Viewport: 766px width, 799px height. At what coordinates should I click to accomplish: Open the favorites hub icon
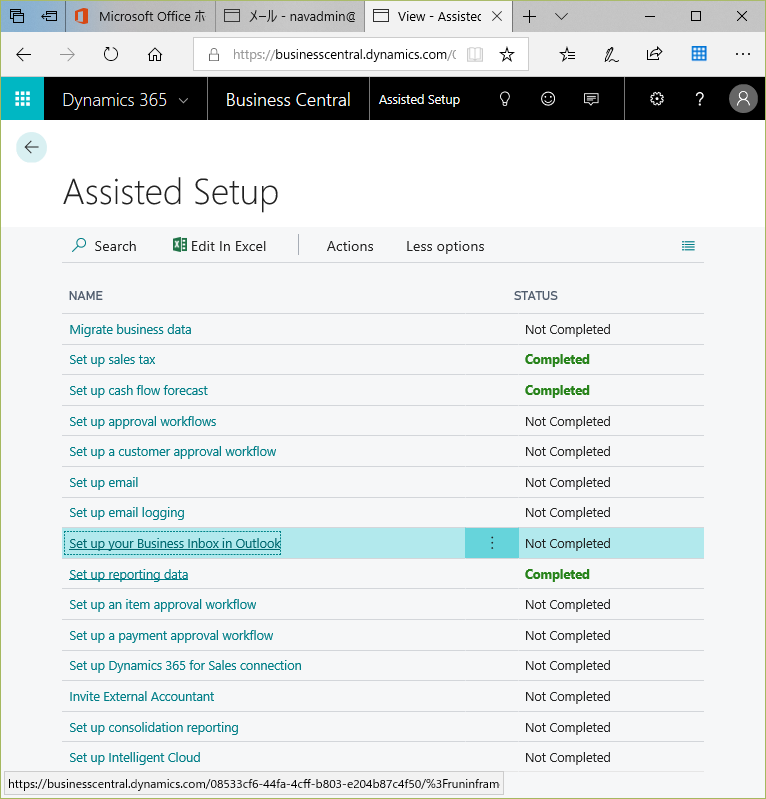coord(567,54)
